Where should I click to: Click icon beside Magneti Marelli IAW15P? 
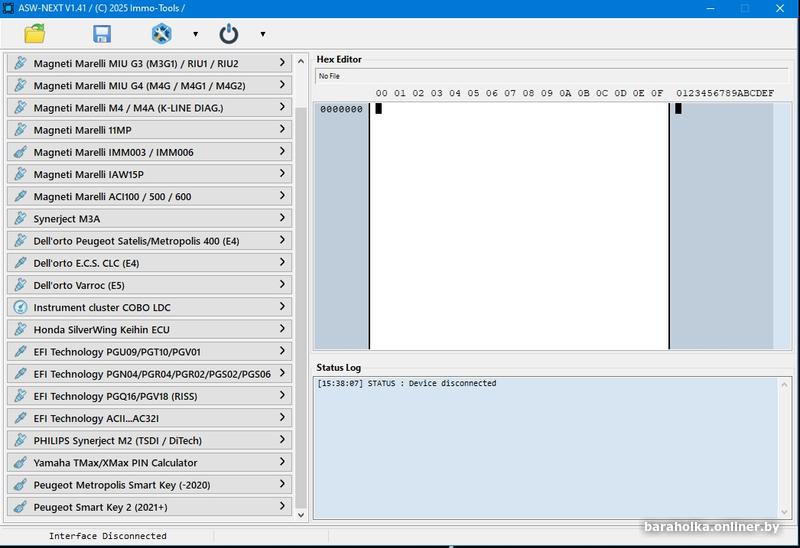click(x=20, y=174)
